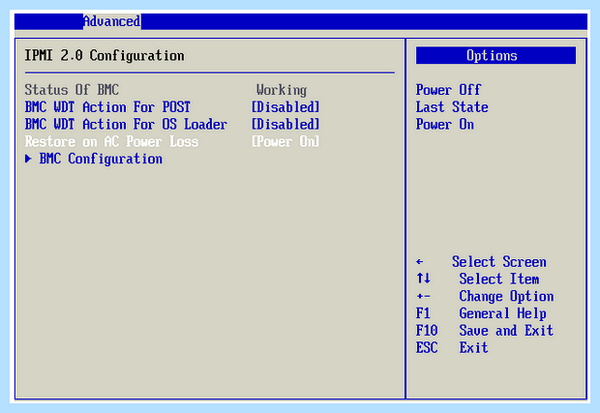Click the up-down arrows key symbol

click(424, 278)
